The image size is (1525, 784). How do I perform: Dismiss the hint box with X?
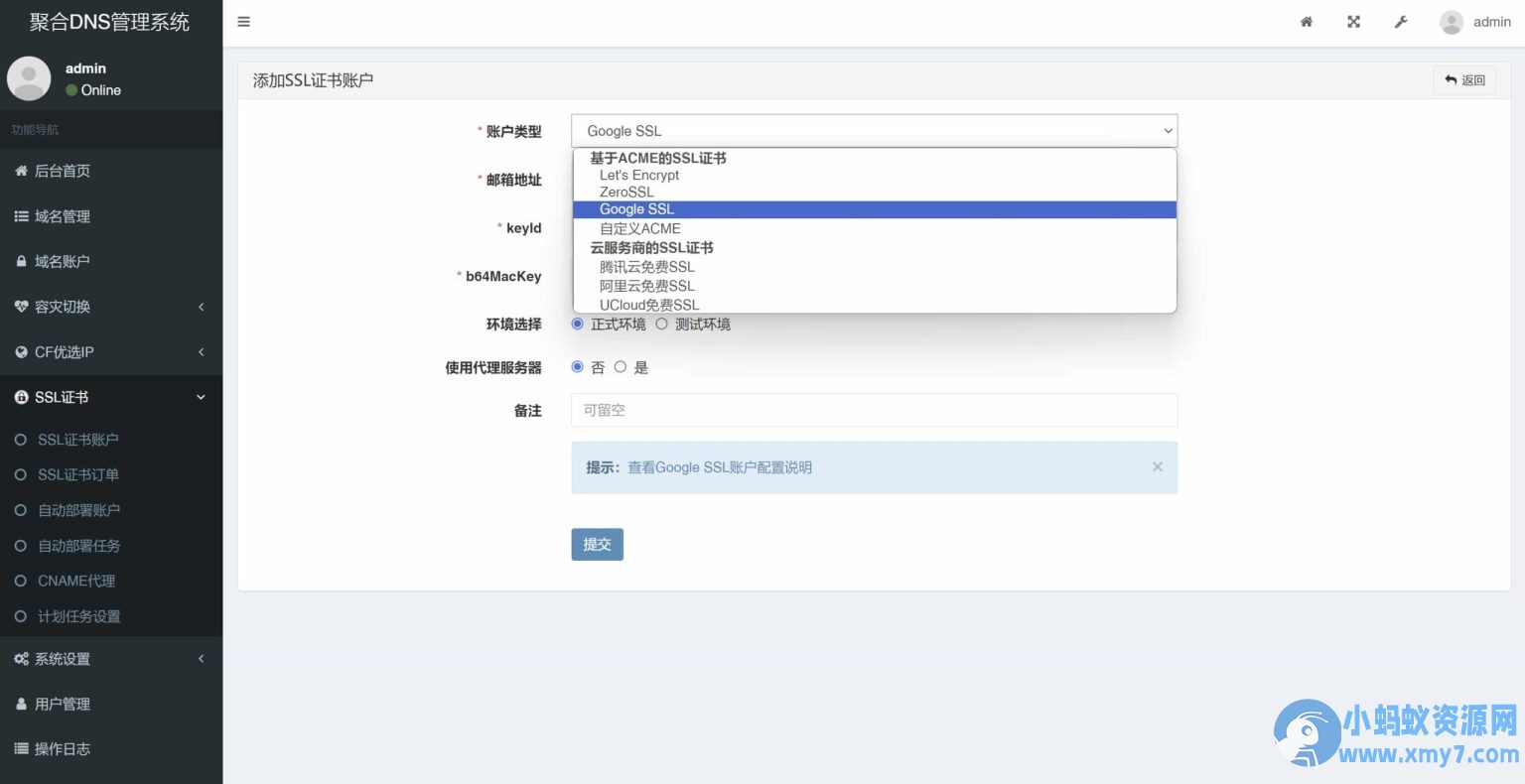click(x=1157, y=466)
